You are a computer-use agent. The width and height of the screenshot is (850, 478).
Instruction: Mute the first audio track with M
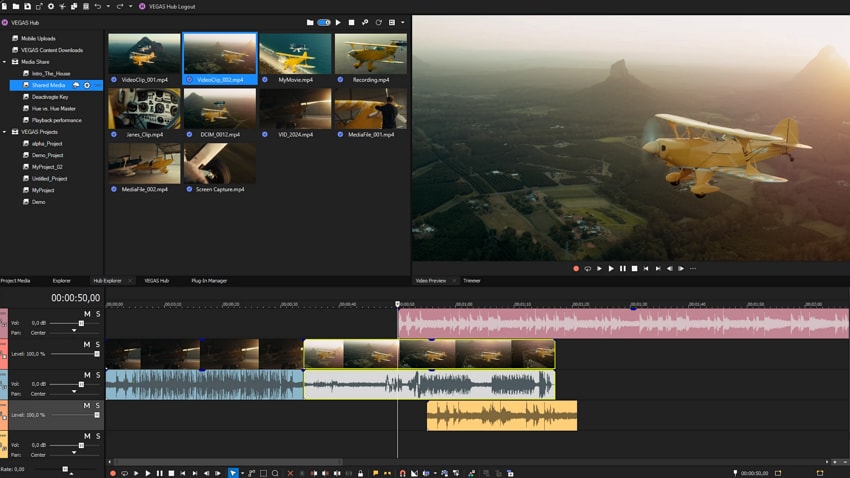point(87,314)
